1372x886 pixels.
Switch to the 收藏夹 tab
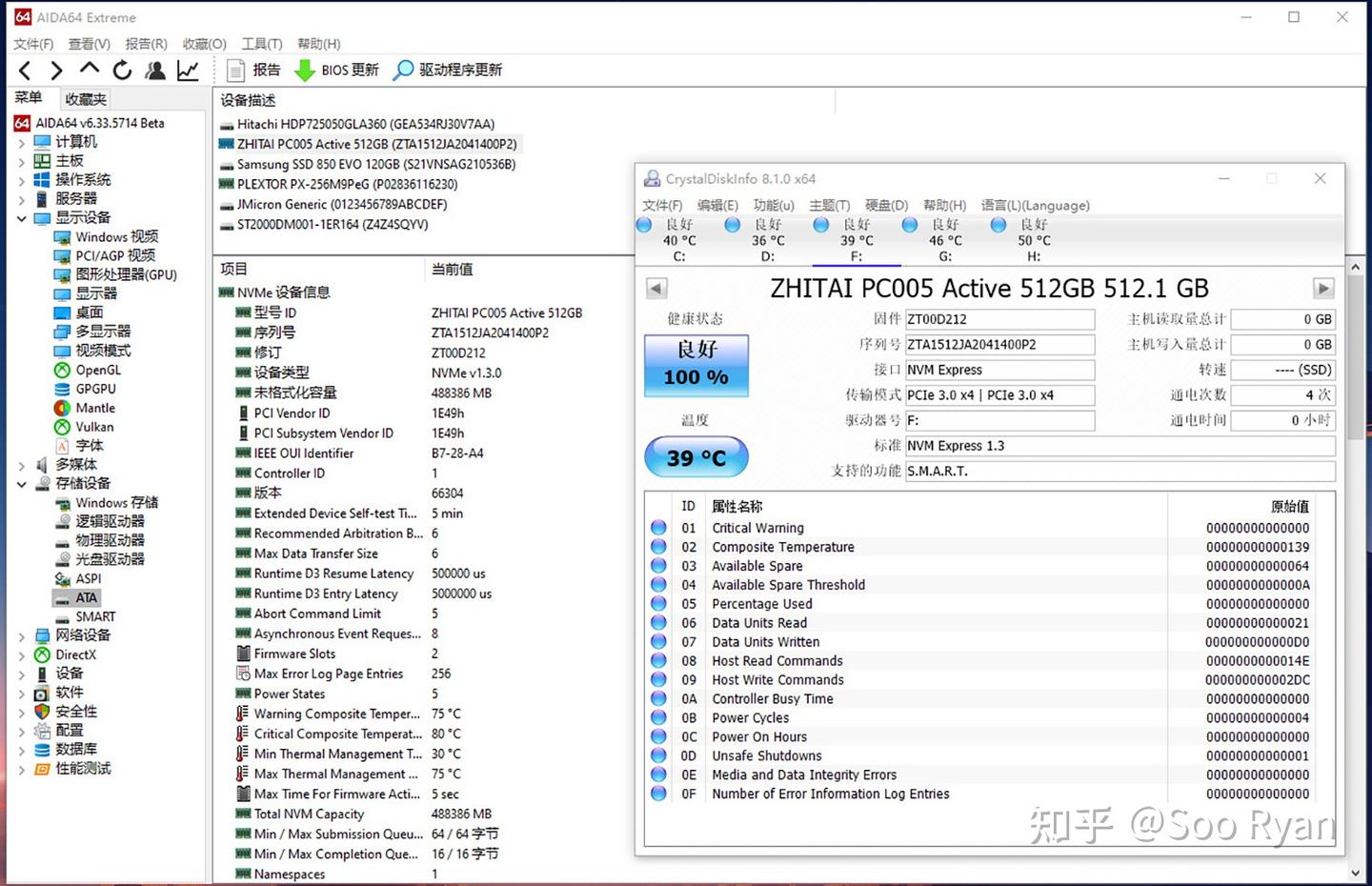click(84, 98)
